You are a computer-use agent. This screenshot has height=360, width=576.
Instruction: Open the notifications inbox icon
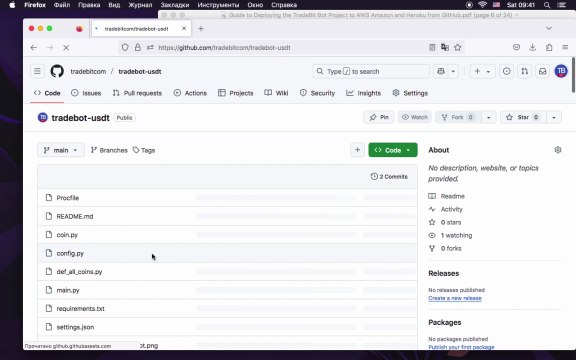tap(543, 71)
